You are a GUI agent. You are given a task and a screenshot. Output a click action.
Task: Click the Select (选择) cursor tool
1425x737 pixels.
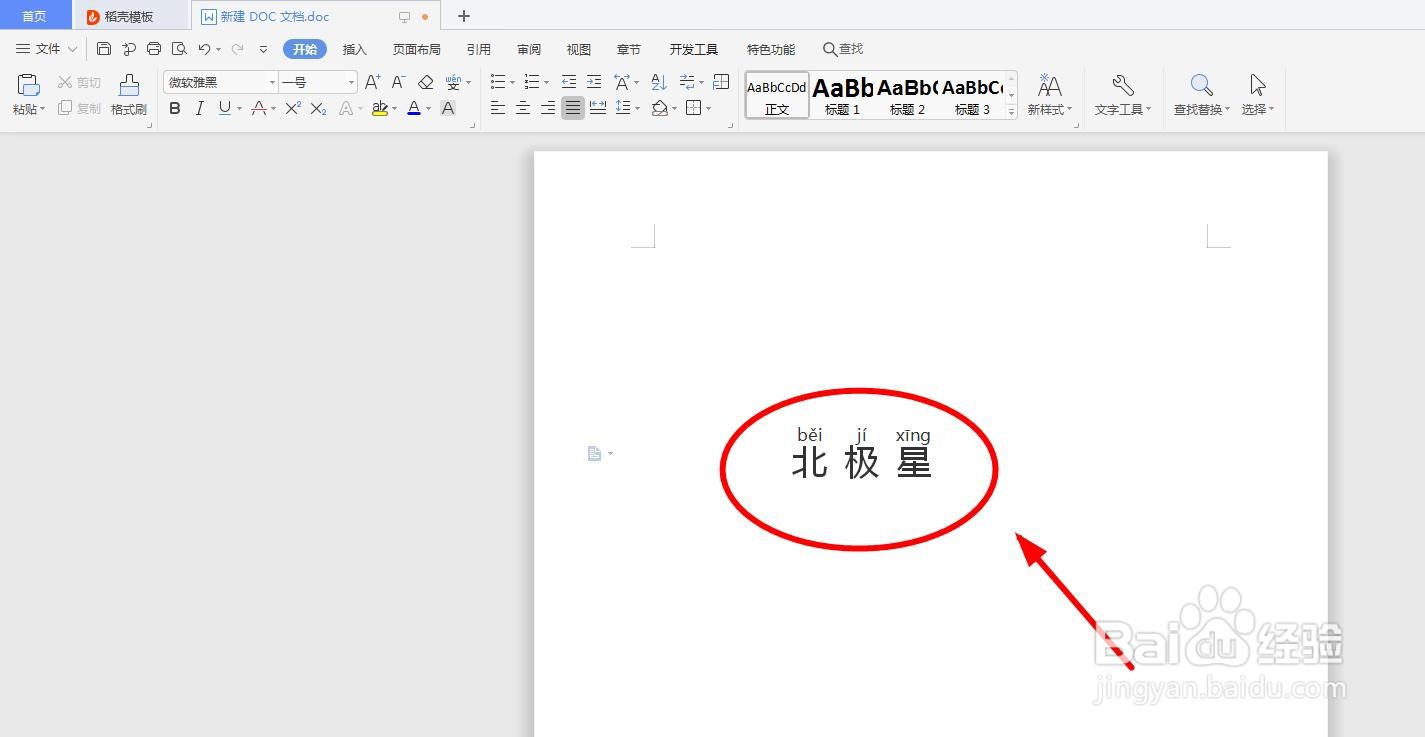1258,95
